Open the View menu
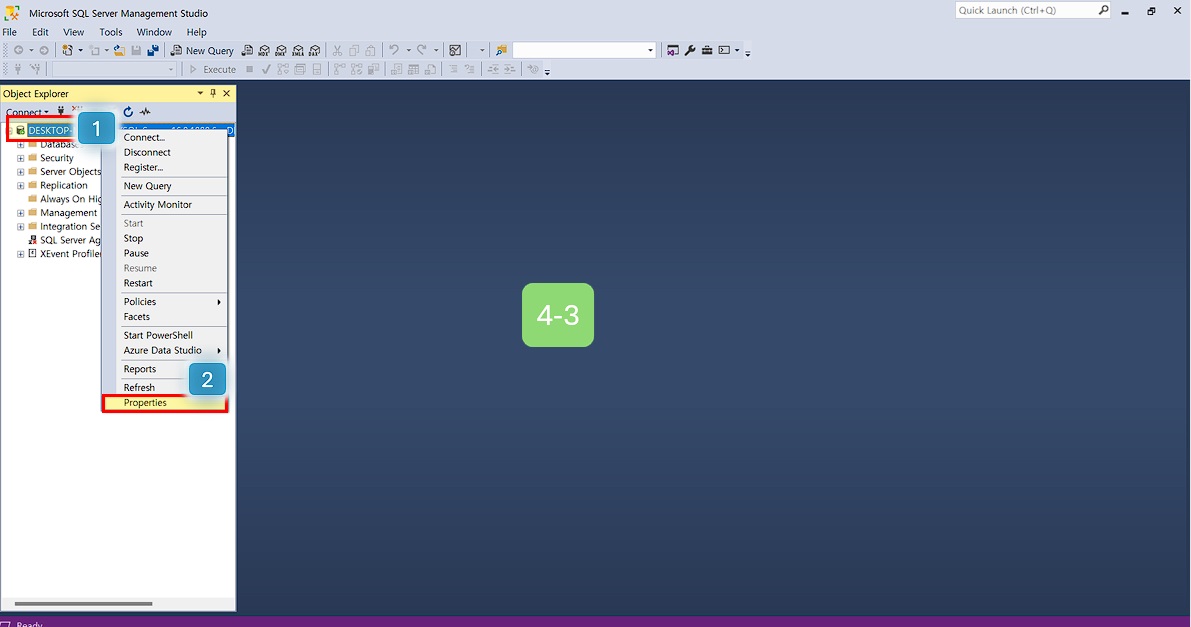Viewport: 1191px width, 627px height. pyautogui.click(x=74, y=32)
